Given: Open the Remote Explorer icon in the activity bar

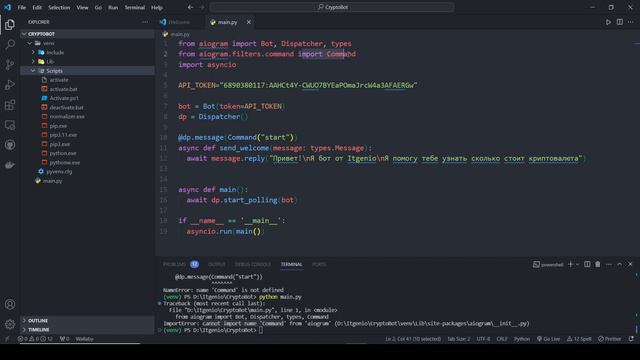Looking at the screenshot, I should 10,125.
